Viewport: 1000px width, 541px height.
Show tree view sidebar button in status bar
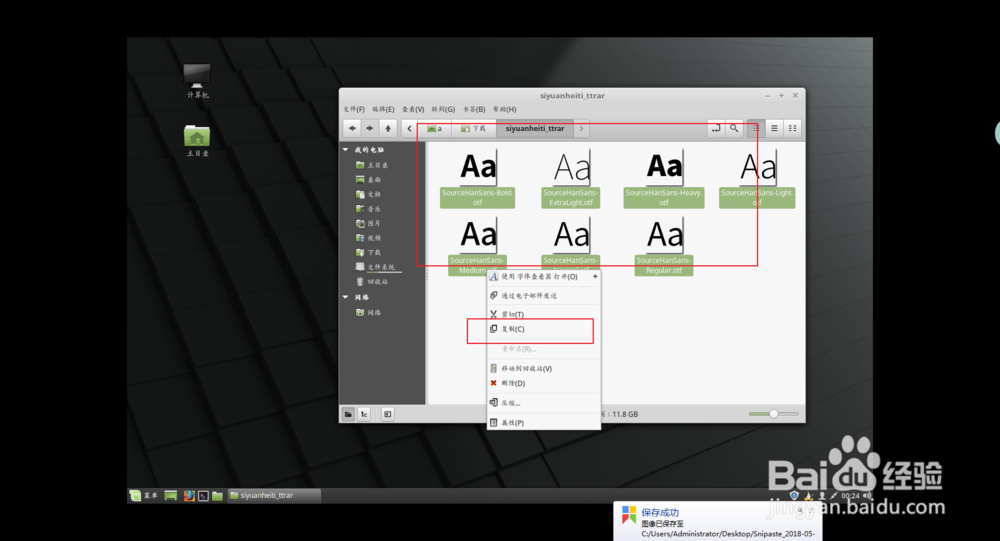pos(364,414)
